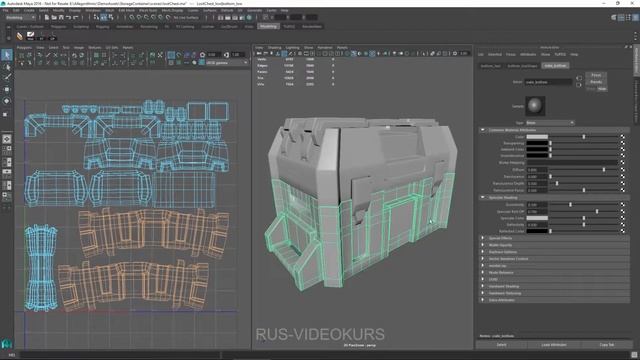Open the Edit Mesh menu
The height and width of the screenshot is (360, 640).
pyautogui.click(x=126, y=10)
